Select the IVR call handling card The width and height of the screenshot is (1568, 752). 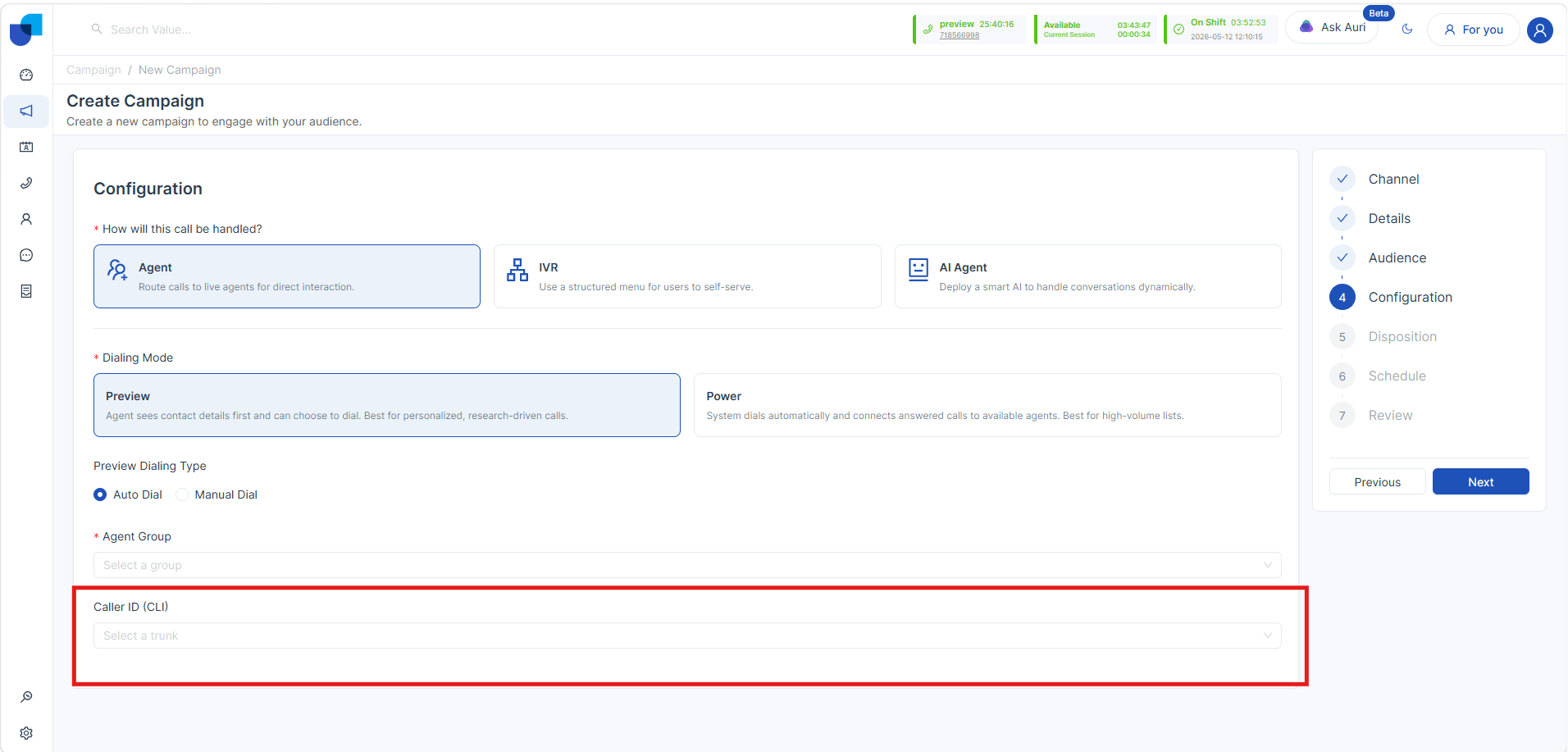point(687,276)
